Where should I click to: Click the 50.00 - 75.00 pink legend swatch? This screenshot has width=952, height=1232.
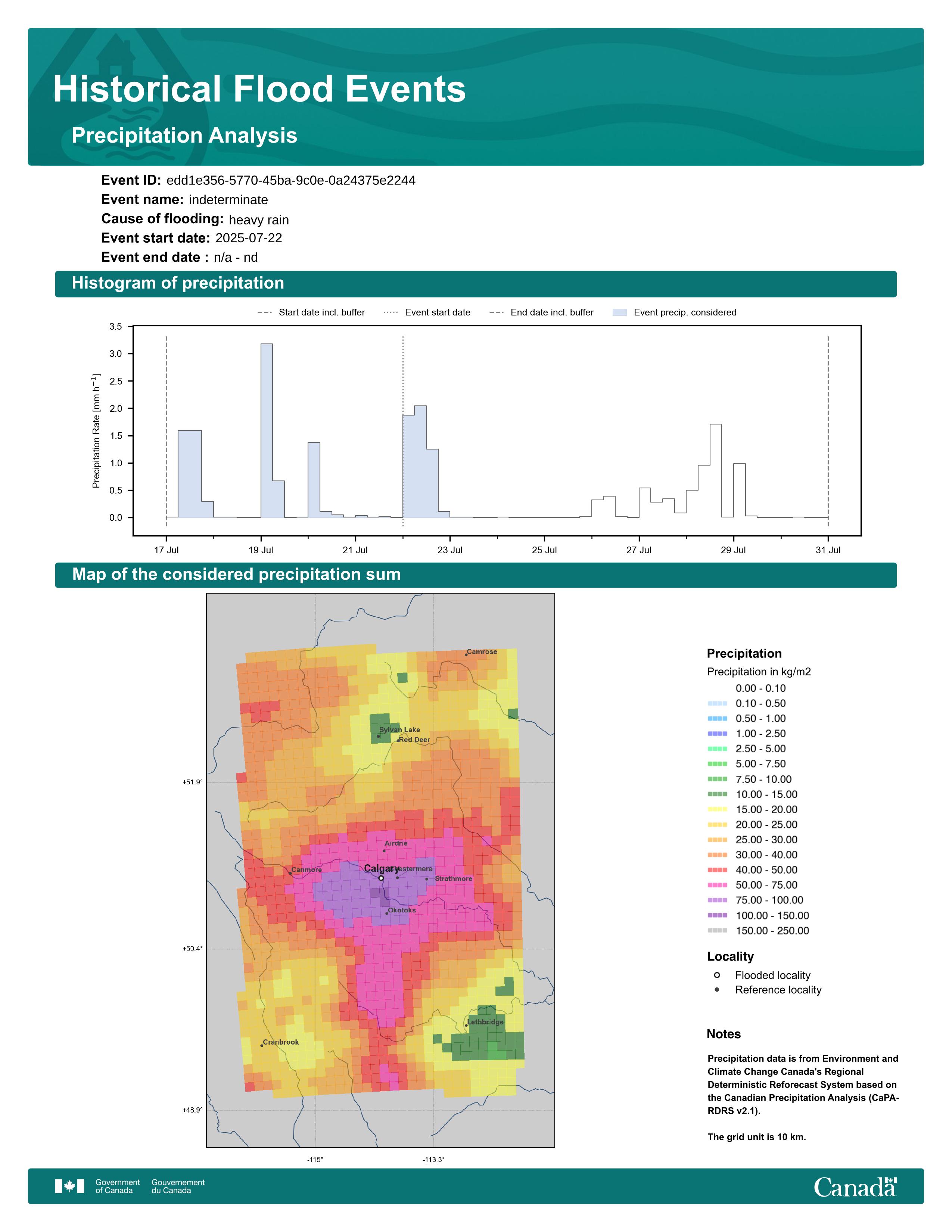(717, 885)
